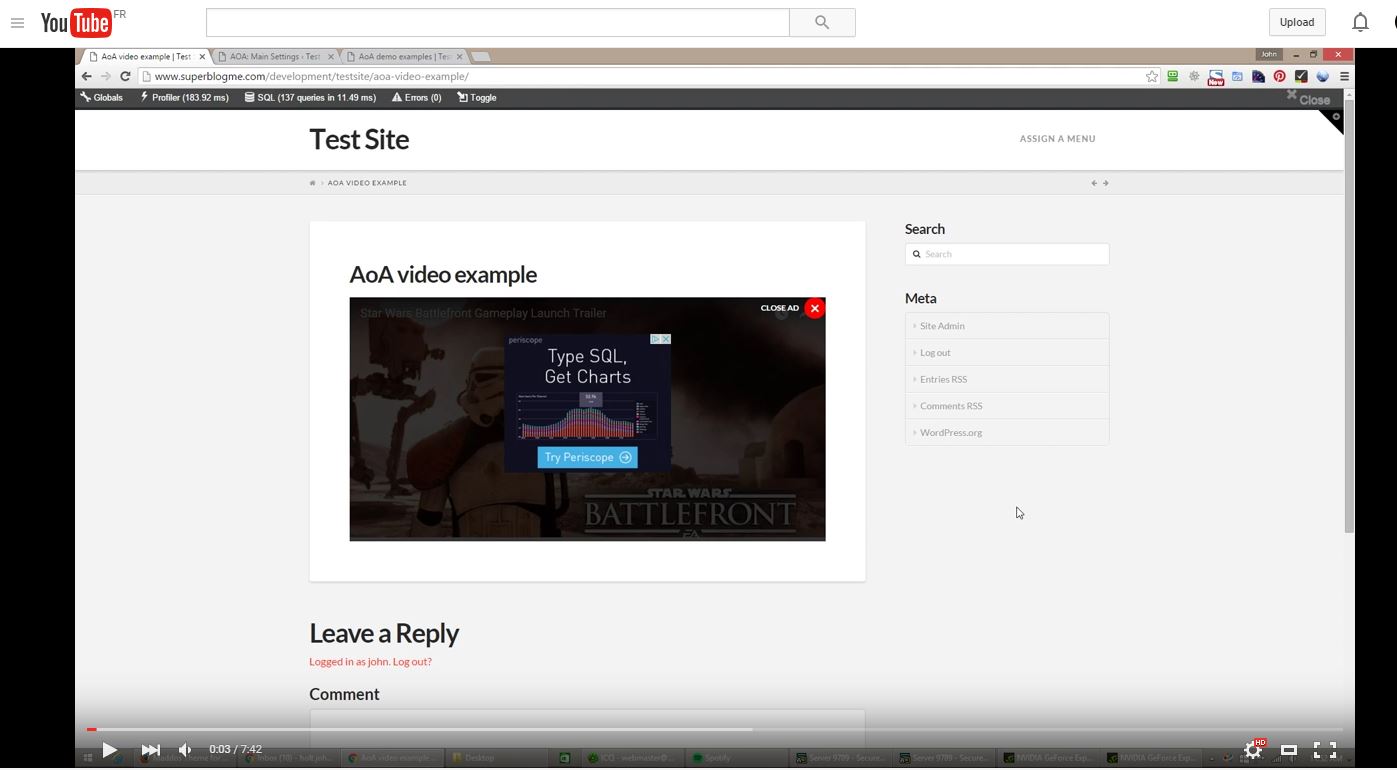The width and height of the screenshot is (1397, 770).
Task: Click the extension icon with New badge
Action: (1216, 77)
